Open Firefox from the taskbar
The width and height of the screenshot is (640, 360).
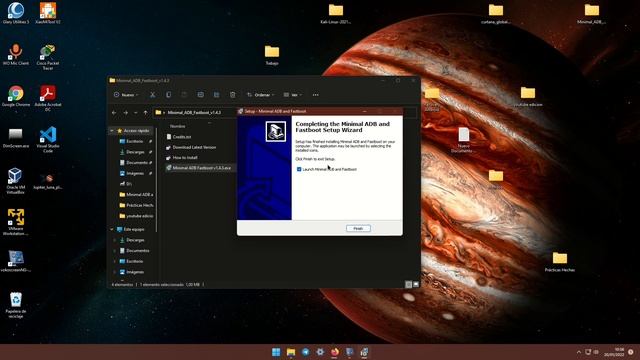click(x=335, y=352)
